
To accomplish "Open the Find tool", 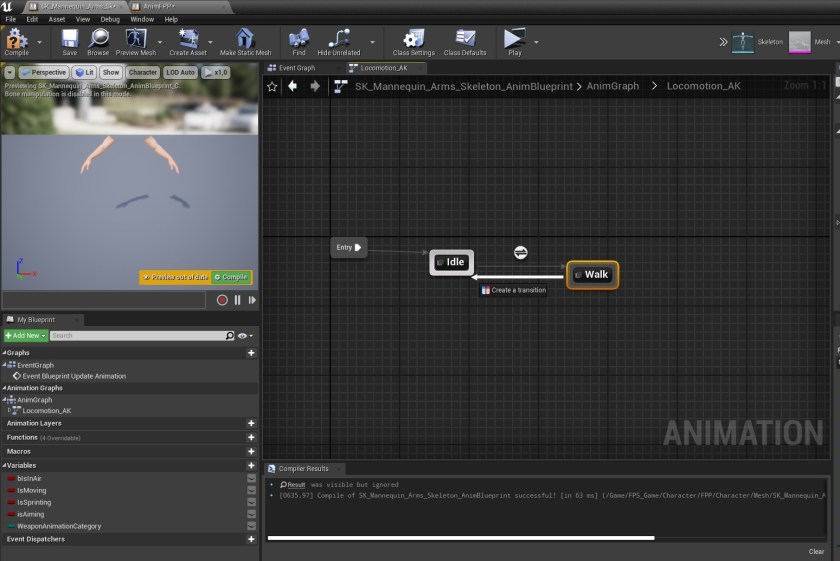I will (299, 40).
